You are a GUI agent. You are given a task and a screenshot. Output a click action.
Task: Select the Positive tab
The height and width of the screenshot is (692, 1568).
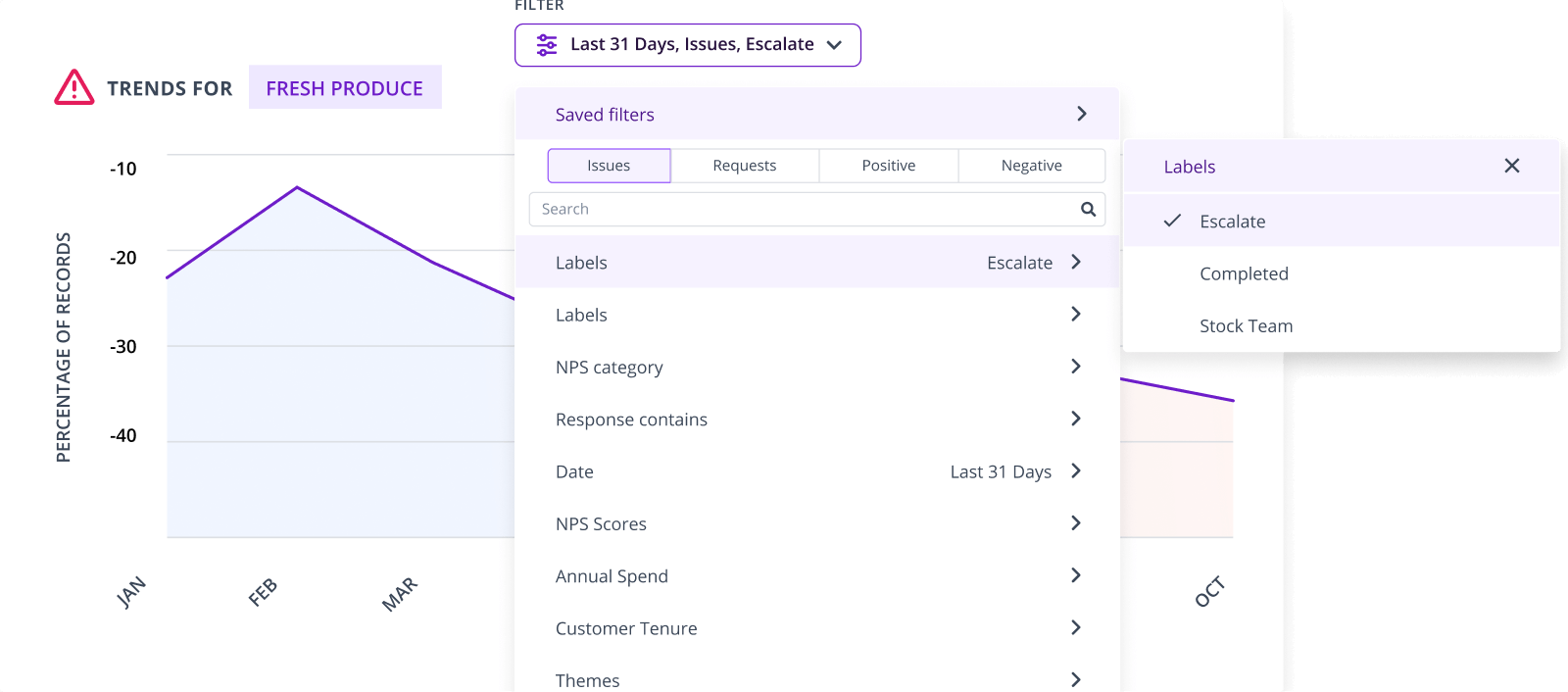(x=889, y=166)
